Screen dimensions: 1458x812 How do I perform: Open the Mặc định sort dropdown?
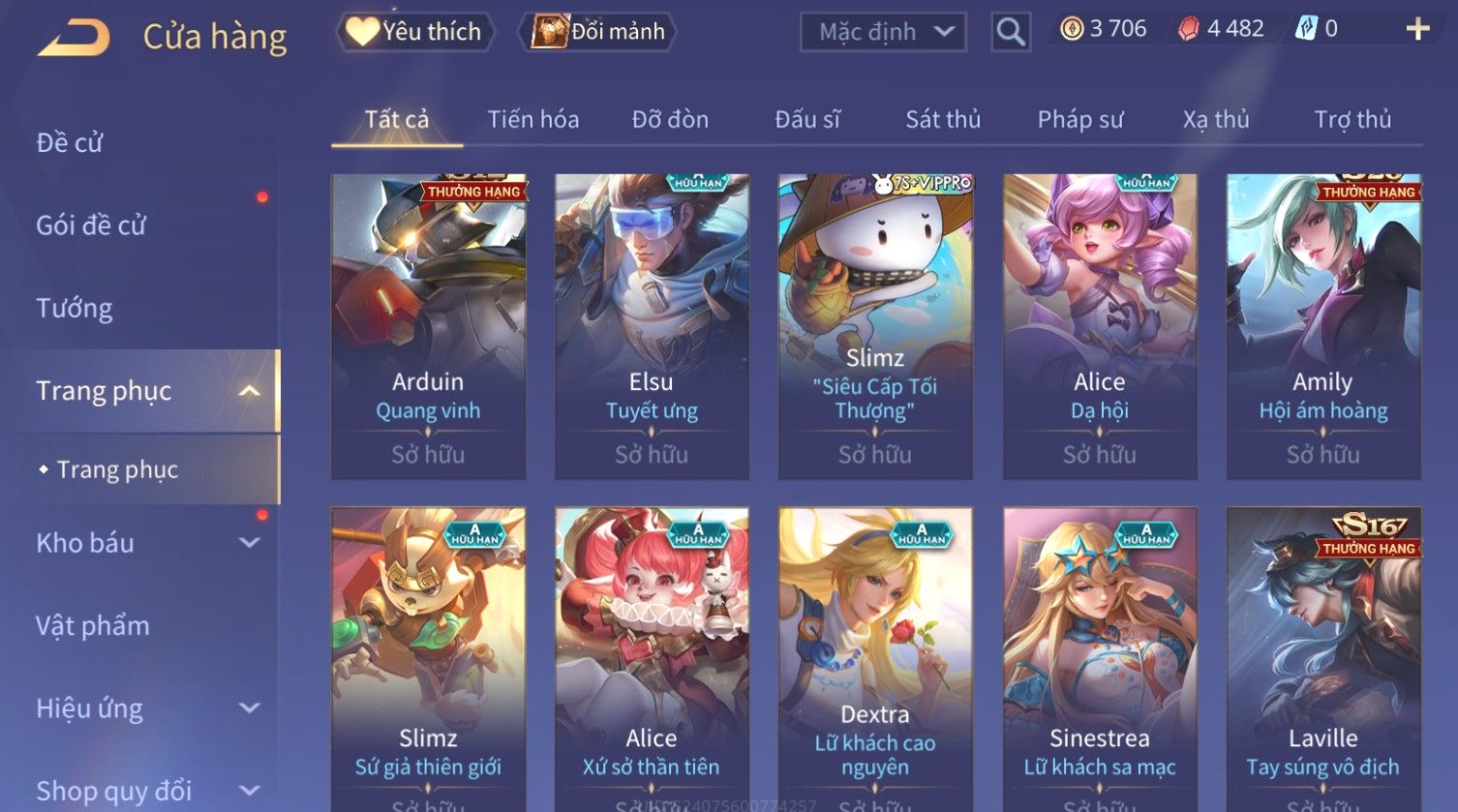tap(883, 32)
